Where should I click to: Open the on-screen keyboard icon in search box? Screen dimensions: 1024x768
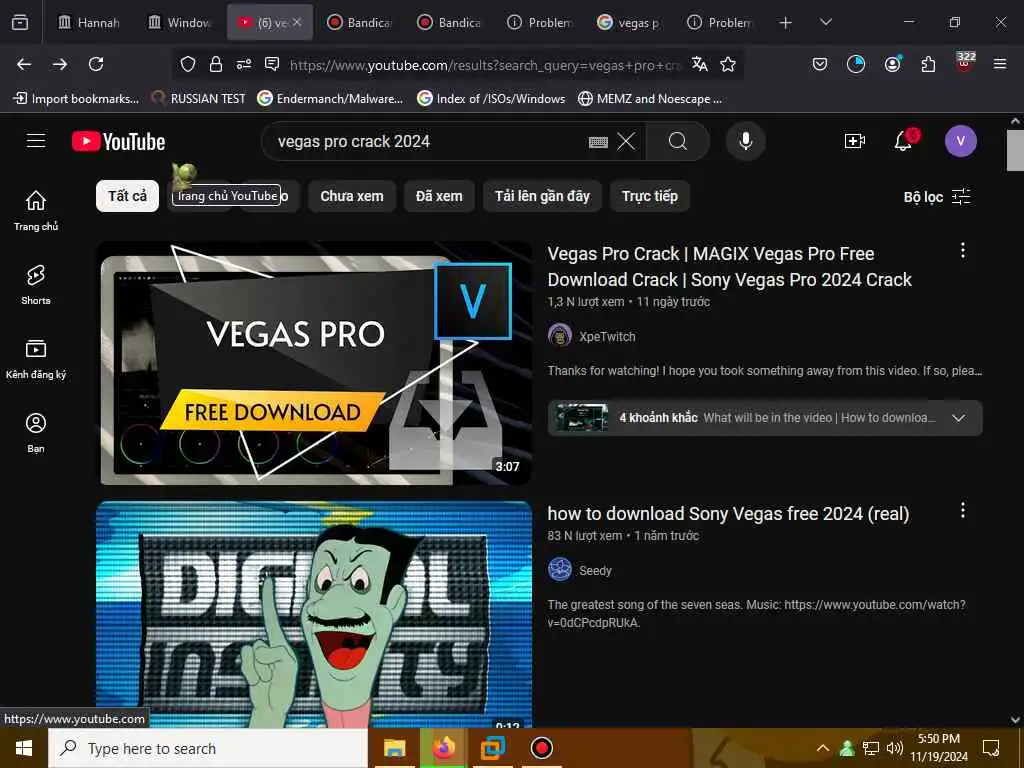(598, 142)
